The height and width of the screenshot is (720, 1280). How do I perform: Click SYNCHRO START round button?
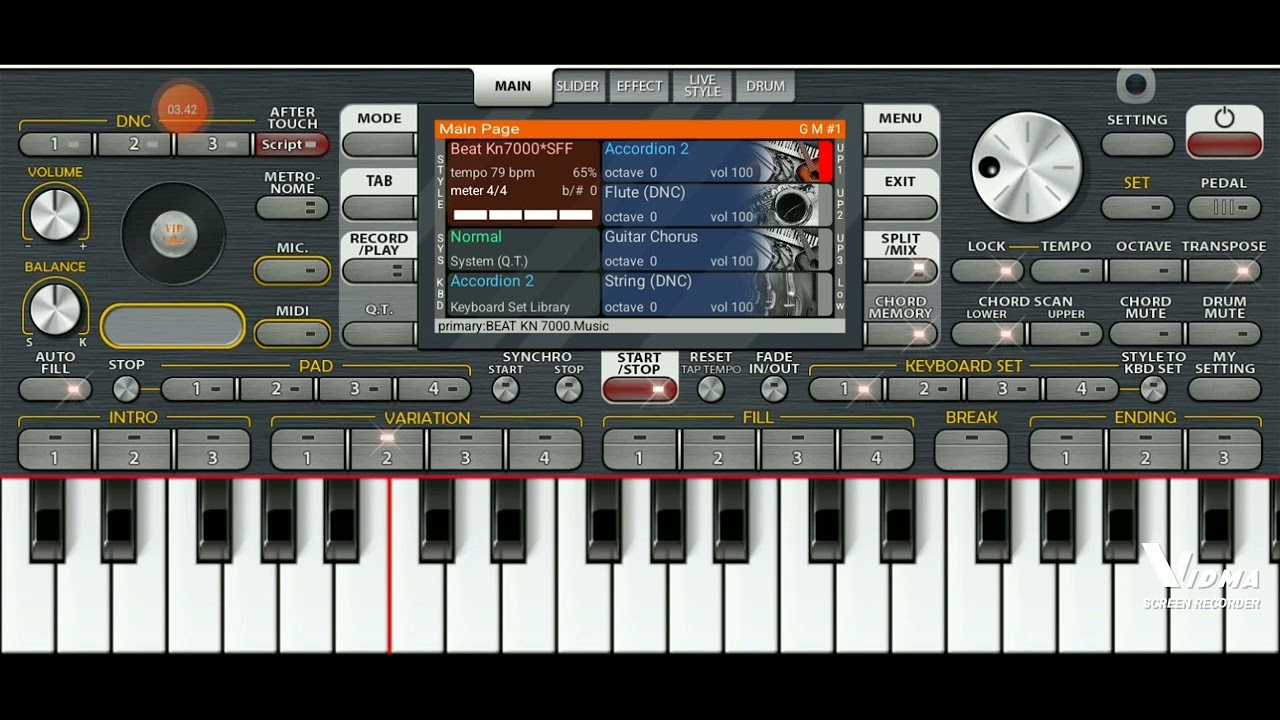pyautogui.click(x=506, y=389)
